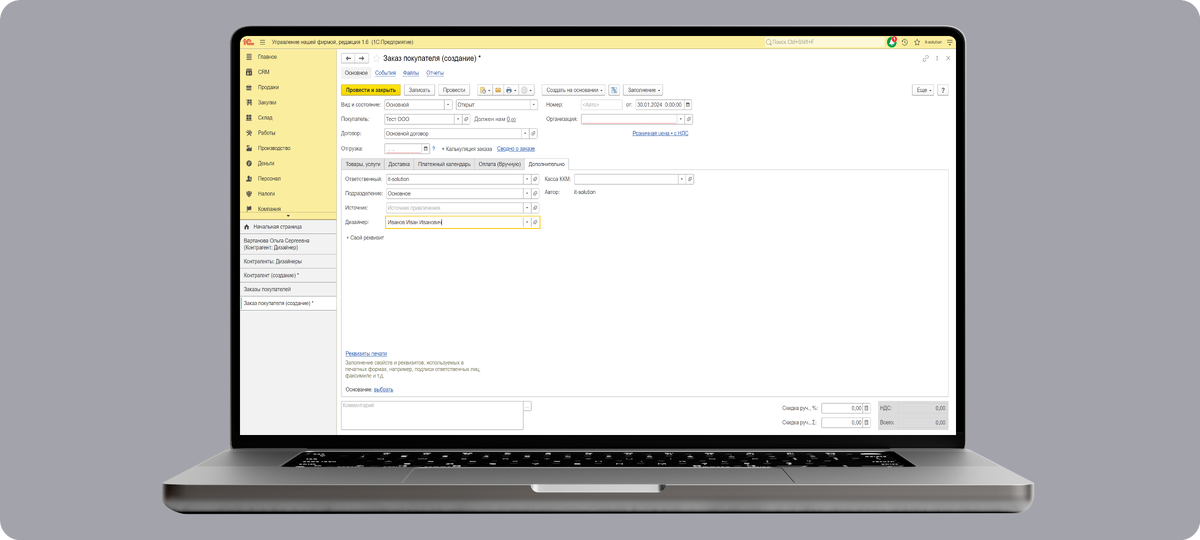
Task: Expand the state dropdown showing Открыт
Action: click(x=534, y=104)
